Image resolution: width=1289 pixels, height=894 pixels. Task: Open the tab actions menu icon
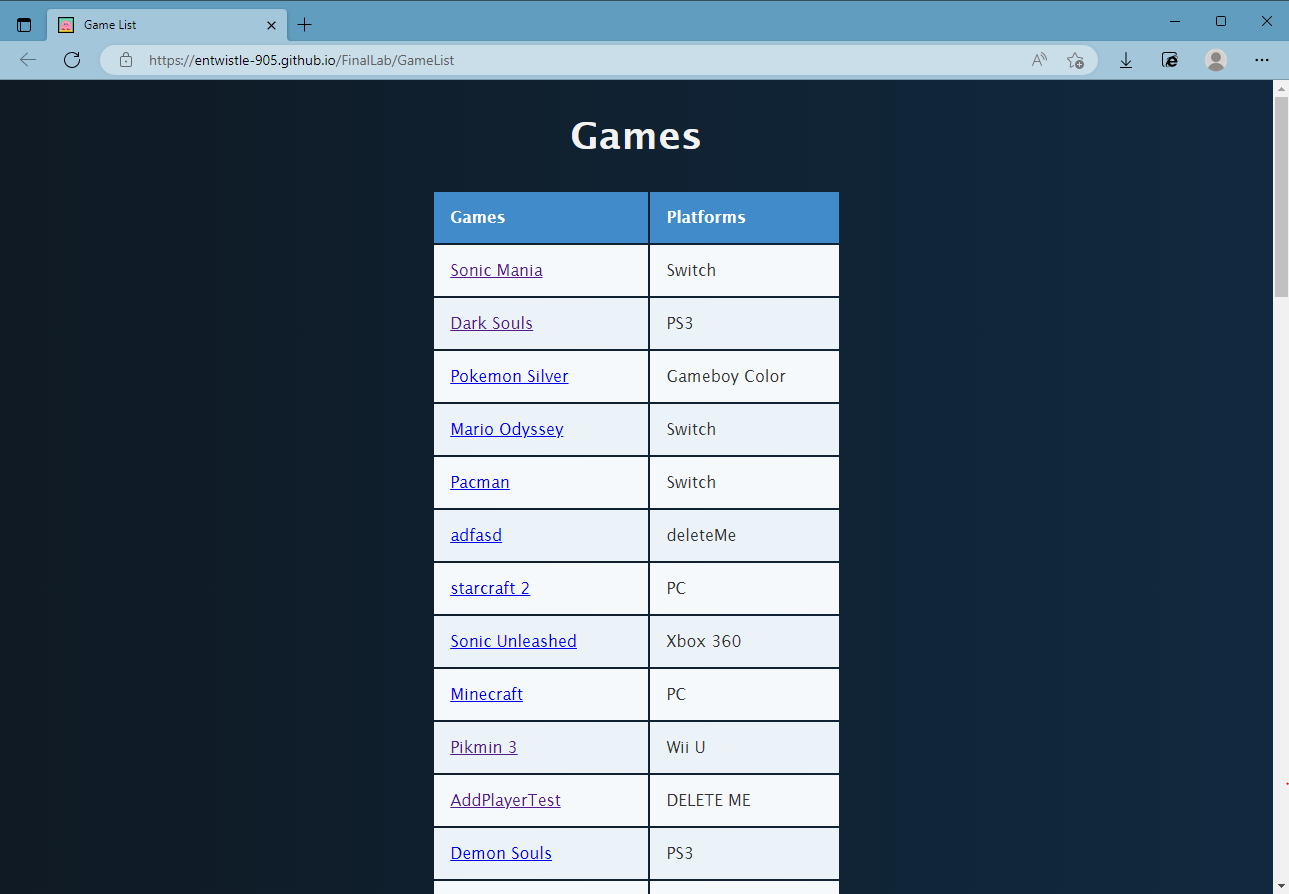pos(24,25)
